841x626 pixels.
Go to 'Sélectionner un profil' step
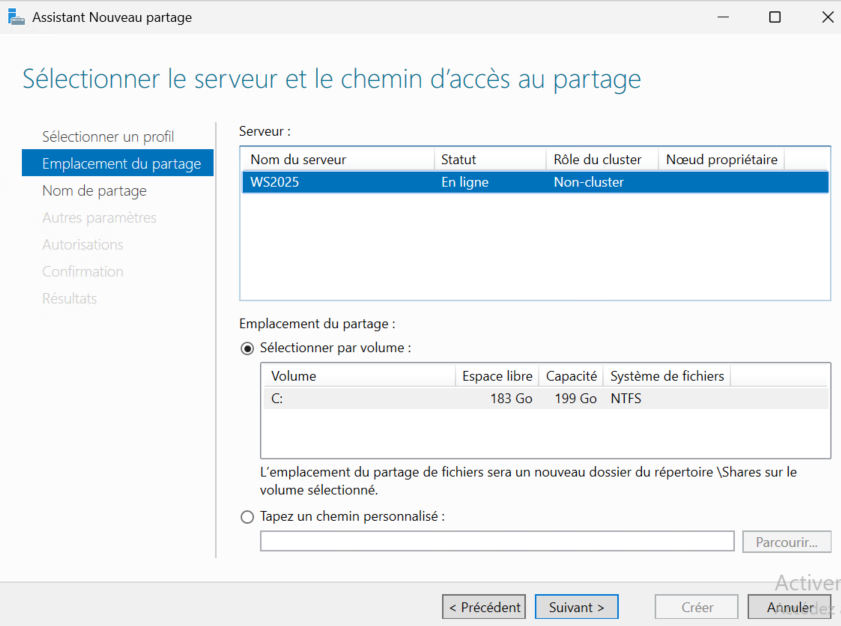108,137
